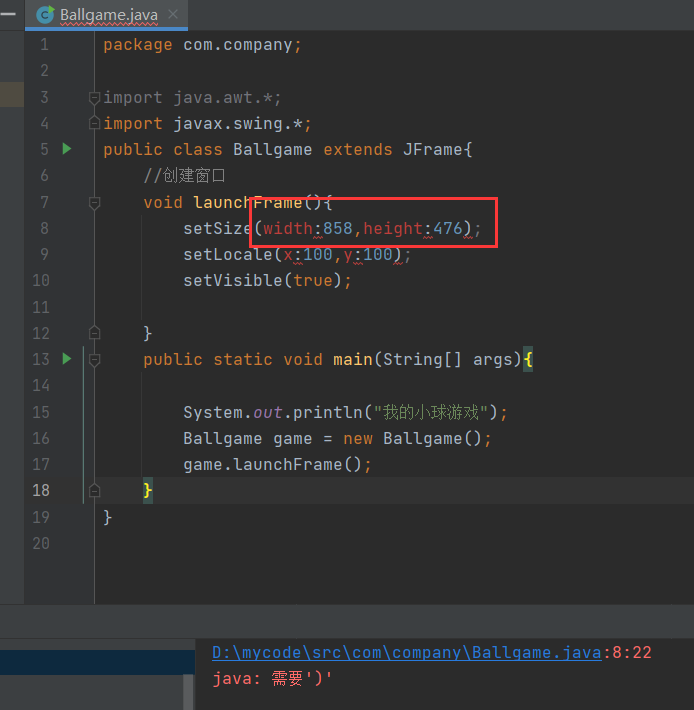Click the minimize dash left of the tab
Screen dimensions: 694x710
click(x=8, y=14)
